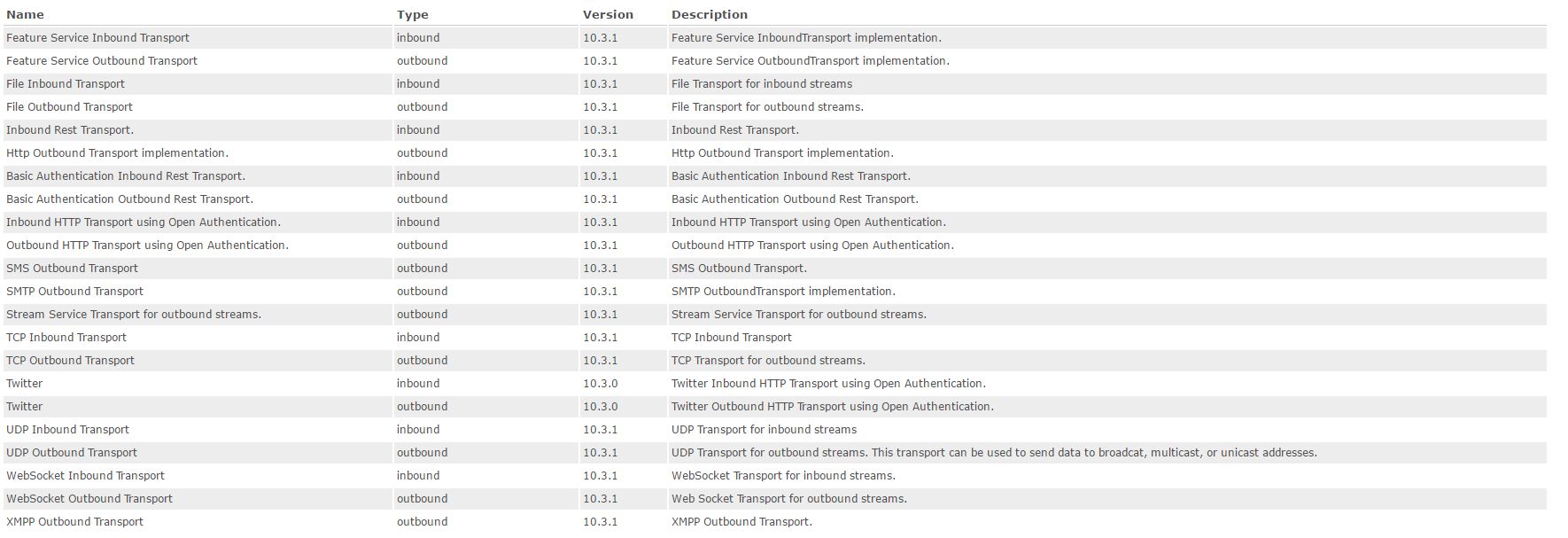Click the Version column header
Image resolution: width=1568 pixels, height=538 pixels.
point(608,15)
